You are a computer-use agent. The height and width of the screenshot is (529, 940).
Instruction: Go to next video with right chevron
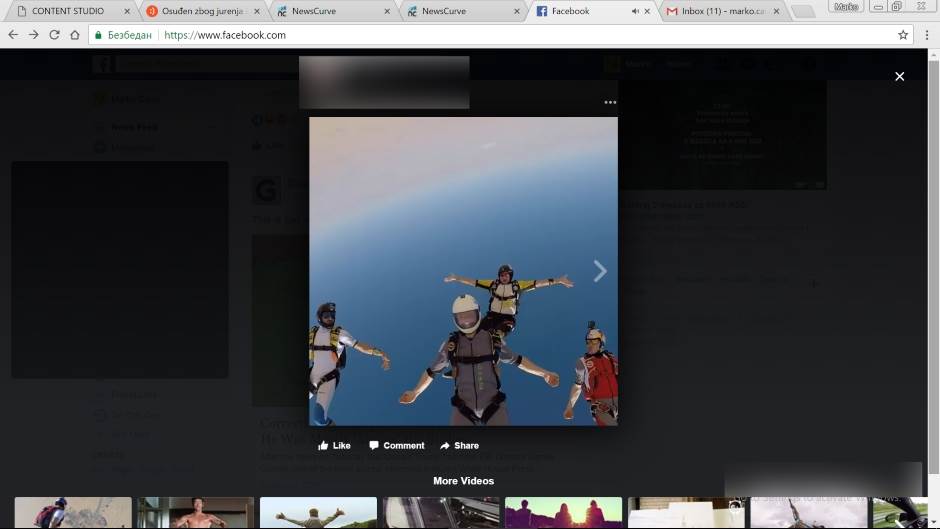coord(600,271)
